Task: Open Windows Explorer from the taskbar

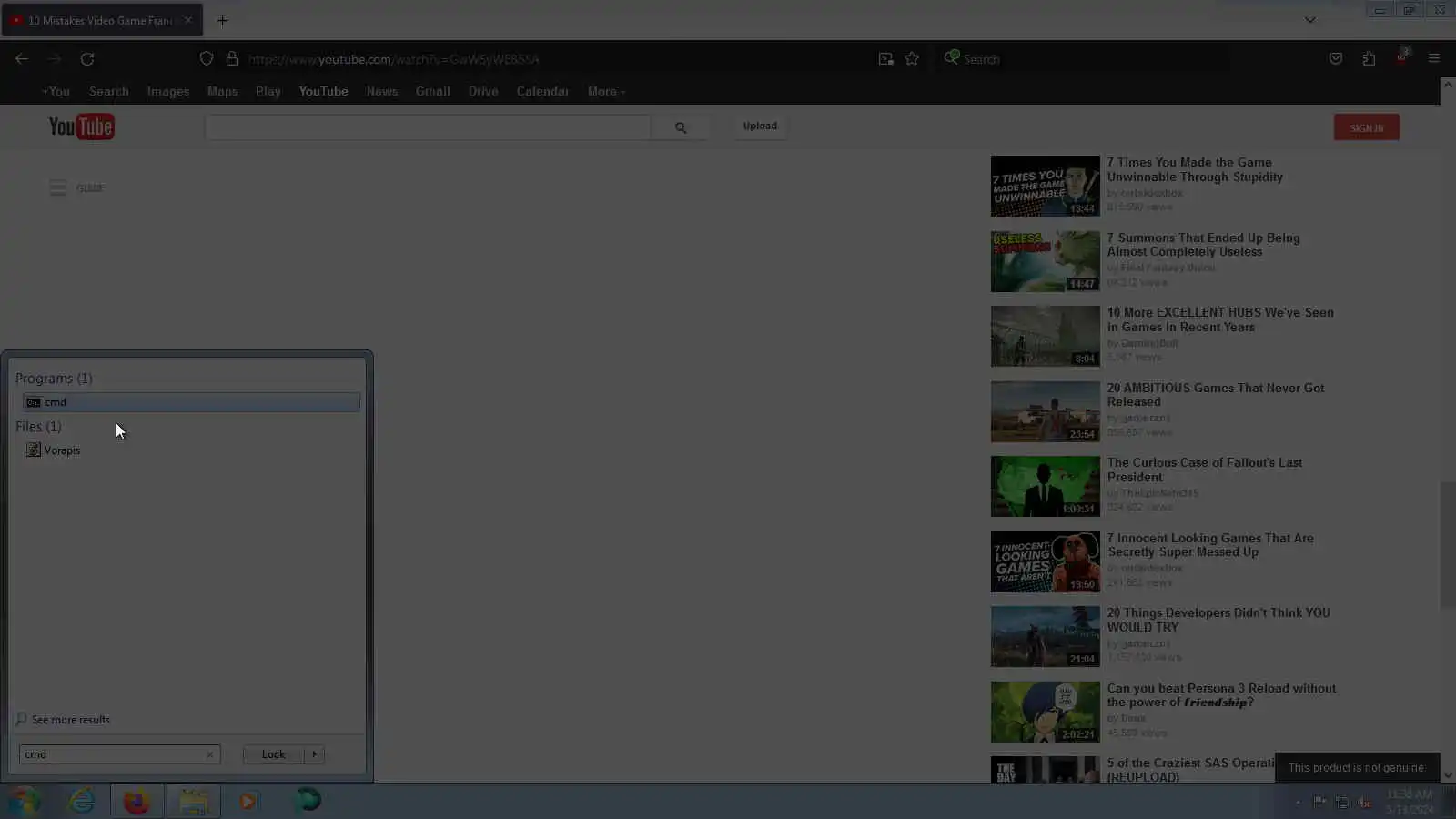Action: coord(193,801)
